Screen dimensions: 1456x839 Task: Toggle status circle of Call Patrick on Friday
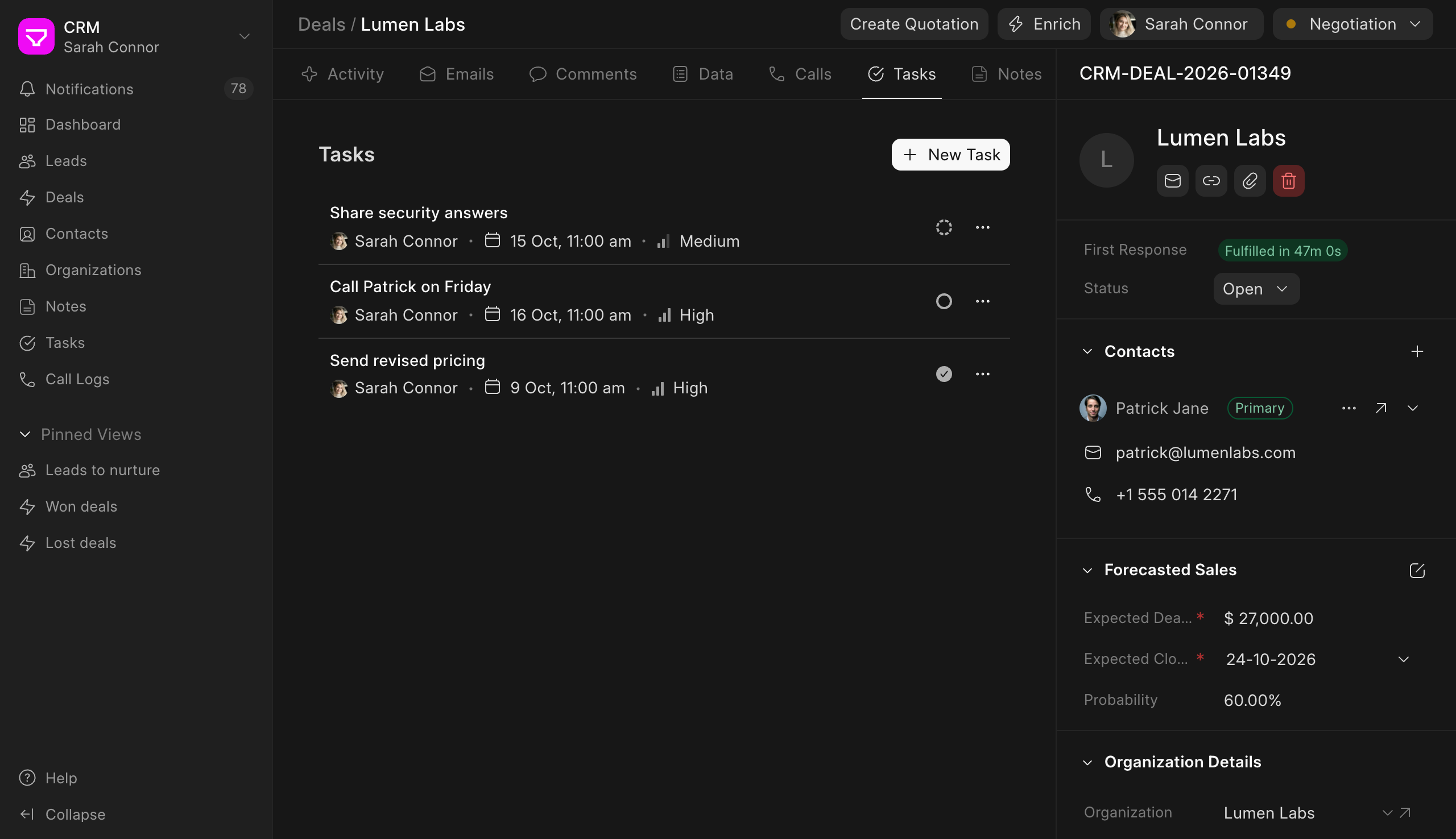click(944, 301)
